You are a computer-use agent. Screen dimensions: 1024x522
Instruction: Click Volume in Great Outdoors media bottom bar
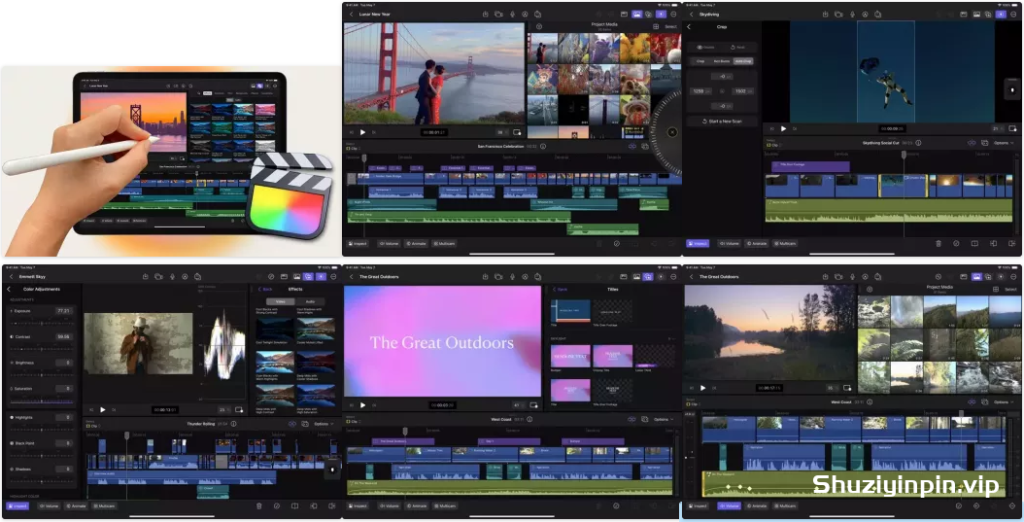729,506
